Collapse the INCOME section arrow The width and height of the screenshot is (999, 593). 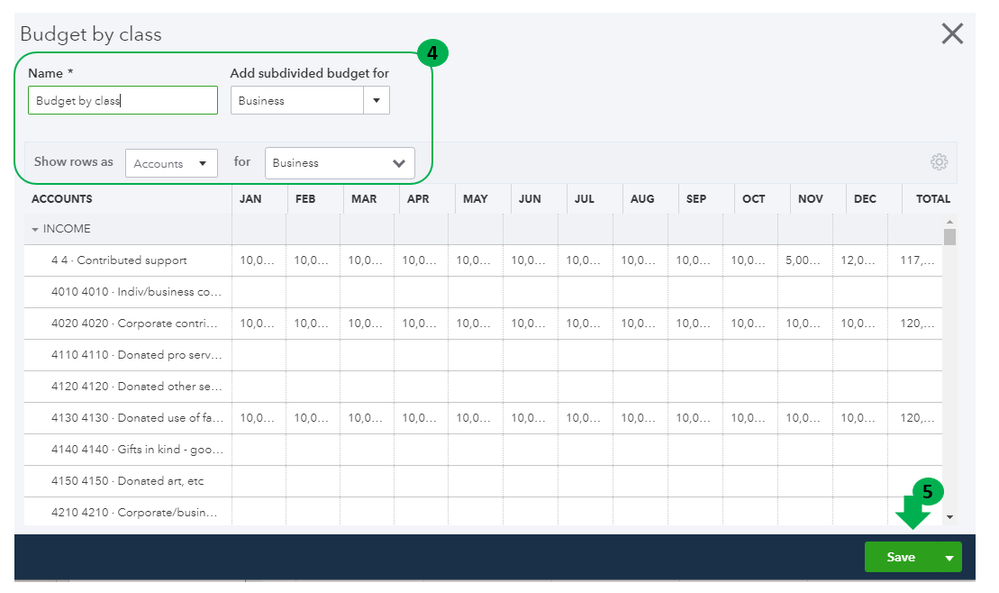tap(36, 230)
